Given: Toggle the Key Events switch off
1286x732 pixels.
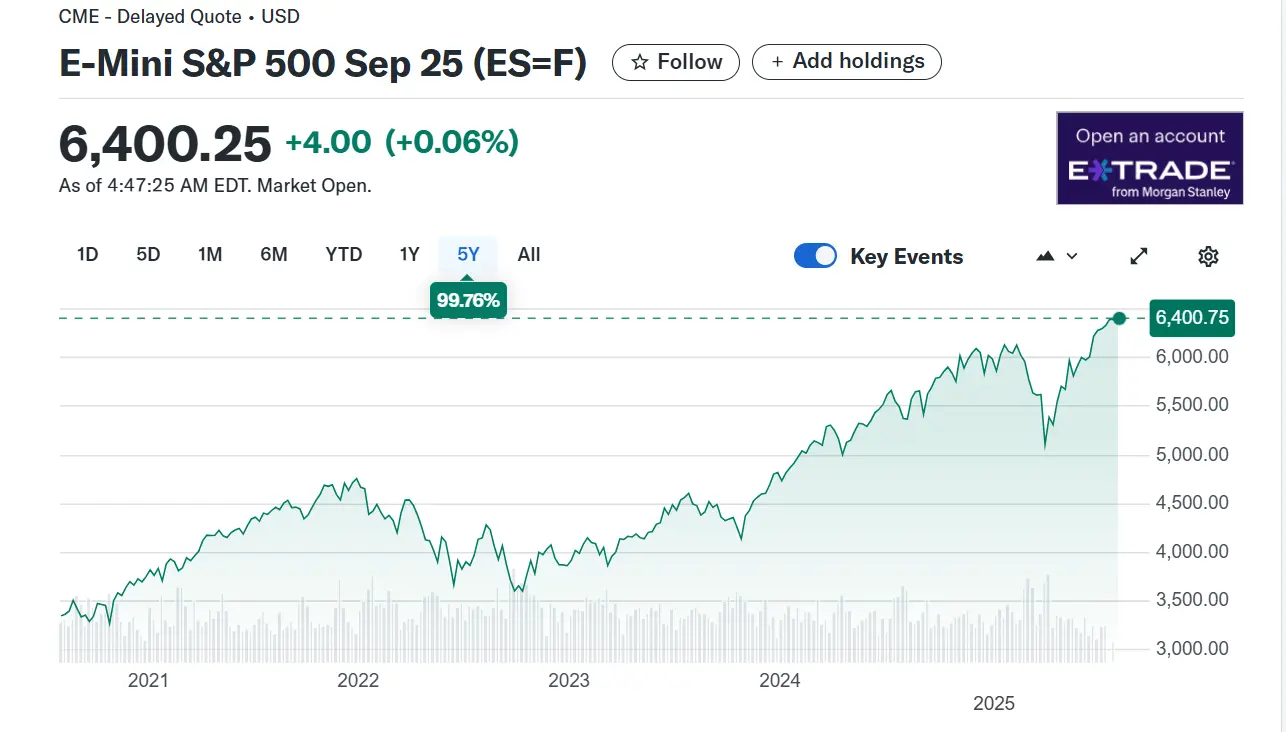Looking at the screenshot, I should 815,256.
